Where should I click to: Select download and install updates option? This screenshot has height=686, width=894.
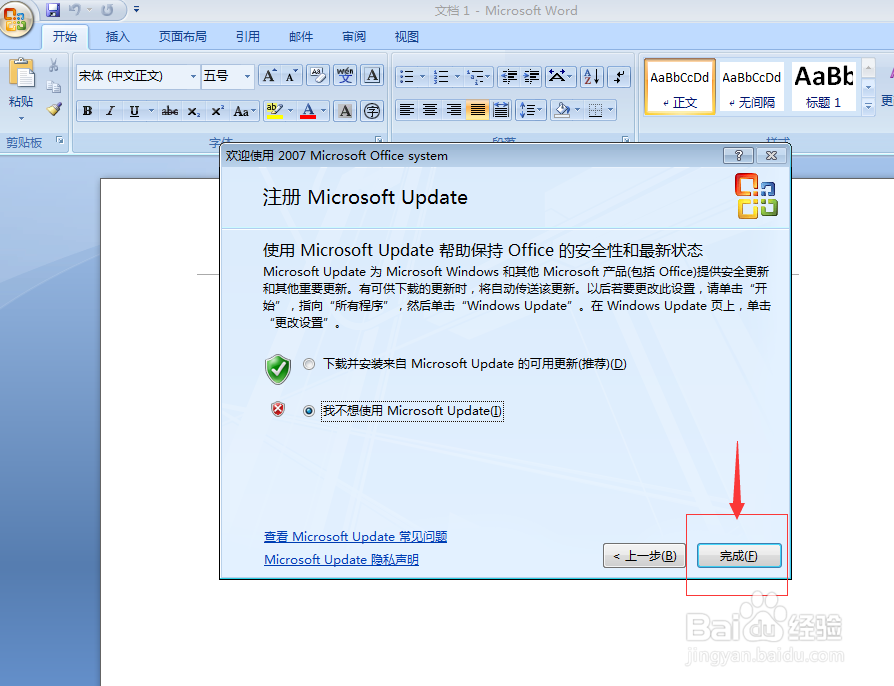pos(308,364)
